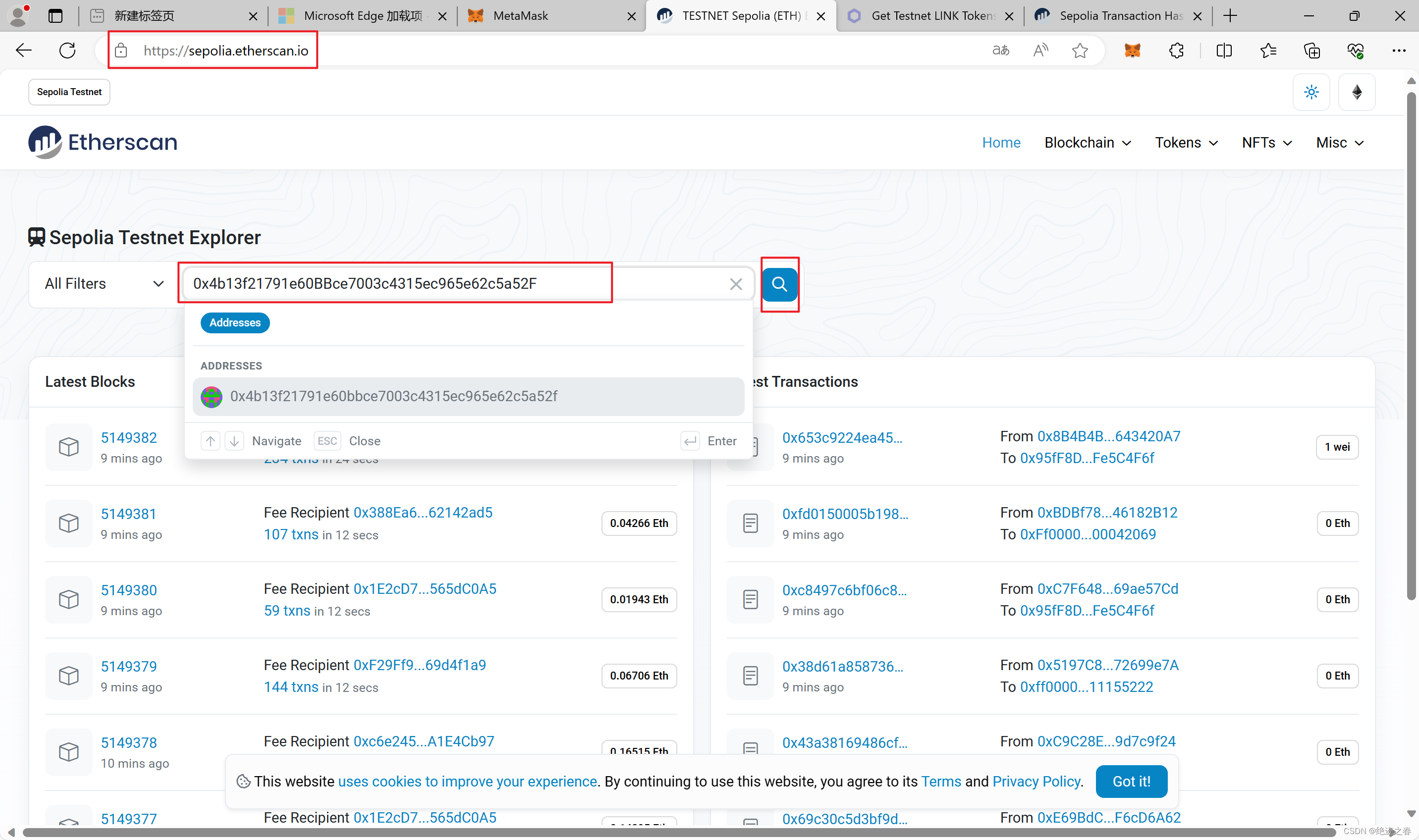
Task: Click the Ethereum diamond network icon
Action: 1357,92
